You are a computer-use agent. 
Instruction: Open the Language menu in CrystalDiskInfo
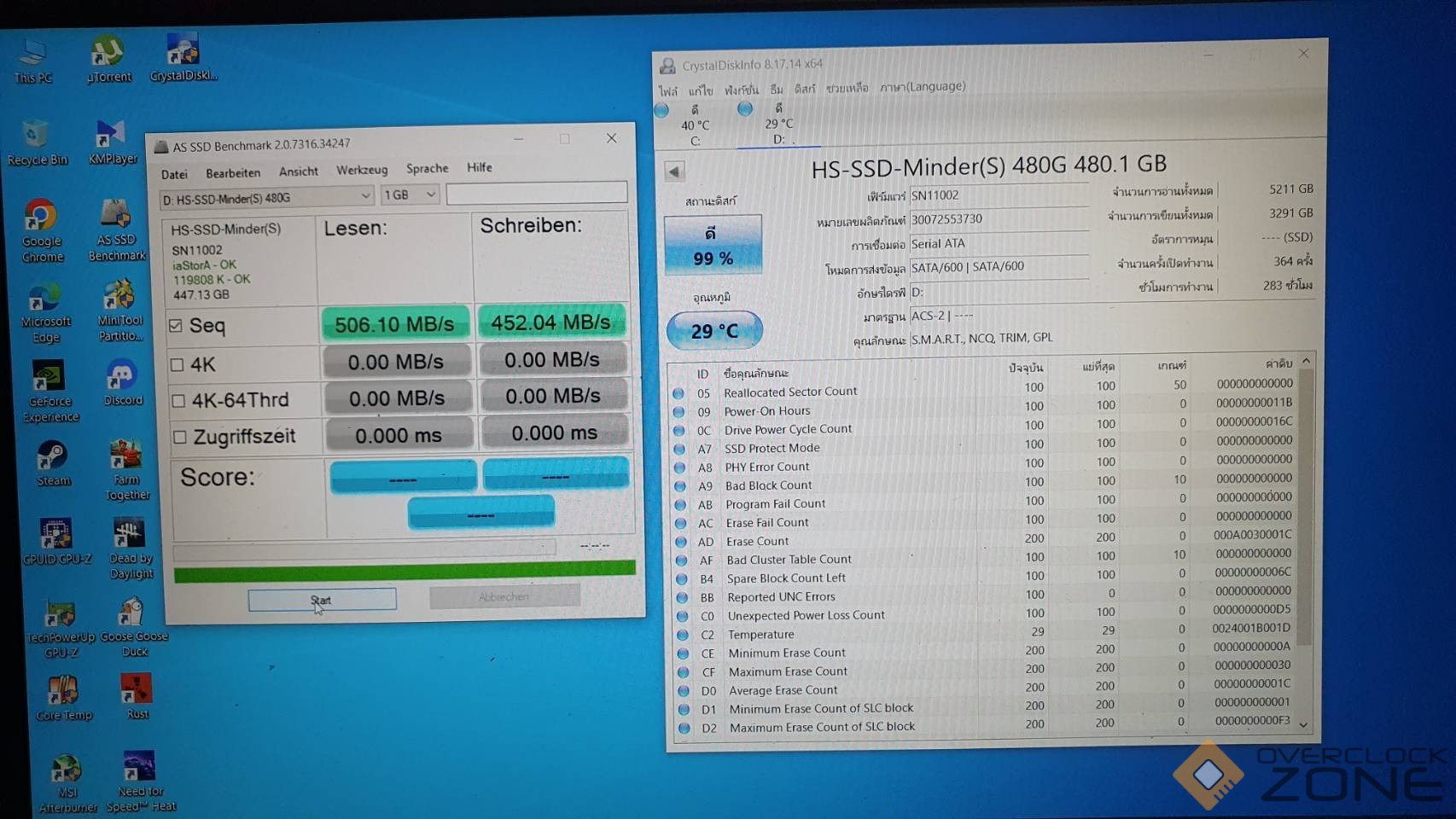click(923, 86)
